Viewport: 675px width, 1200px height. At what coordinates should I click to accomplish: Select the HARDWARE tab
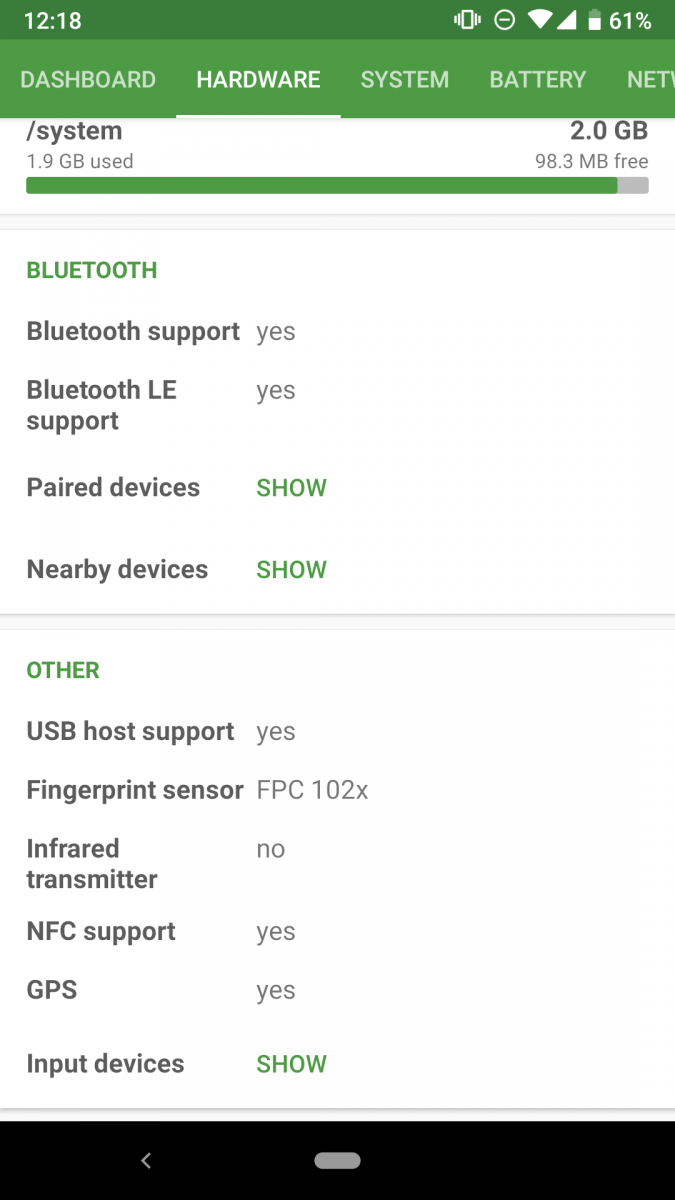[x=258, y=79]
